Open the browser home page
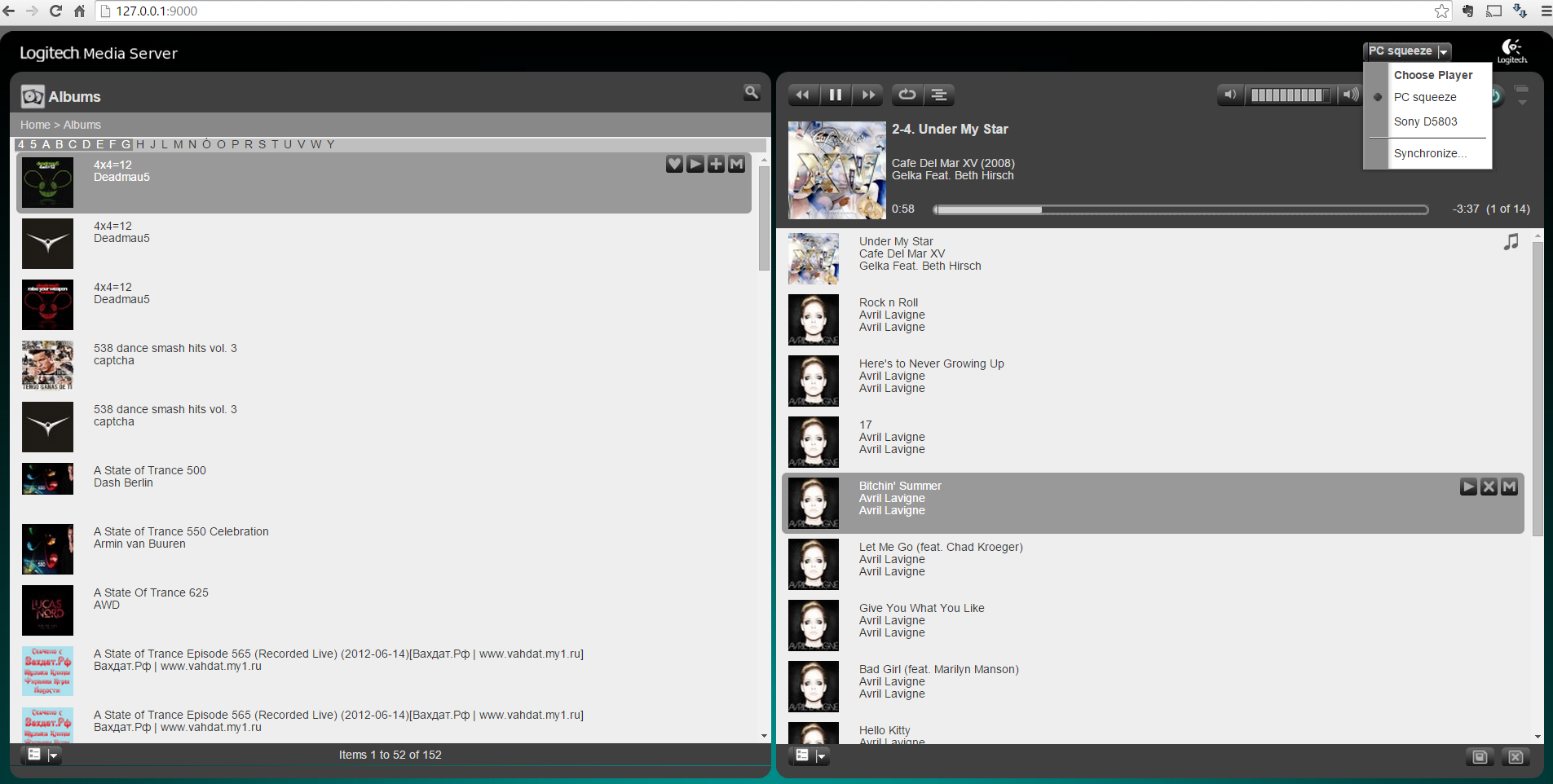Viewport: 1553px width, 784px height. tap(79, 11)
